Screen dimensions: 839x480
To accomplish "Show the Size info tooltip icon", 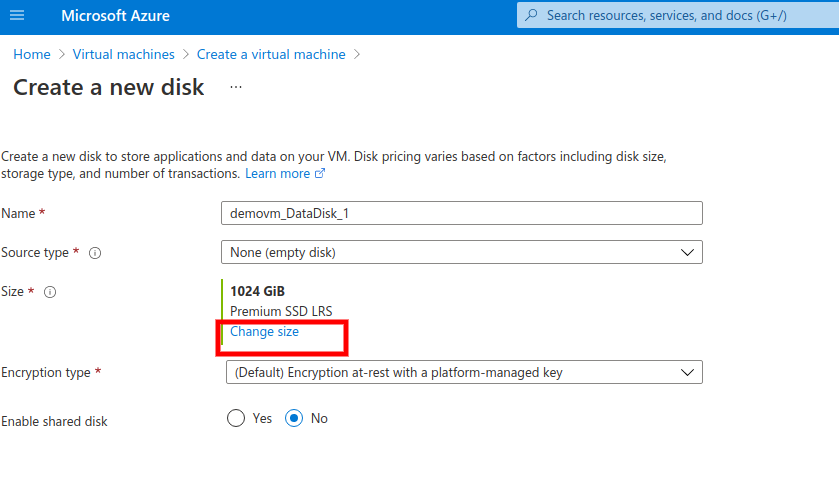I will pos(50,292).
